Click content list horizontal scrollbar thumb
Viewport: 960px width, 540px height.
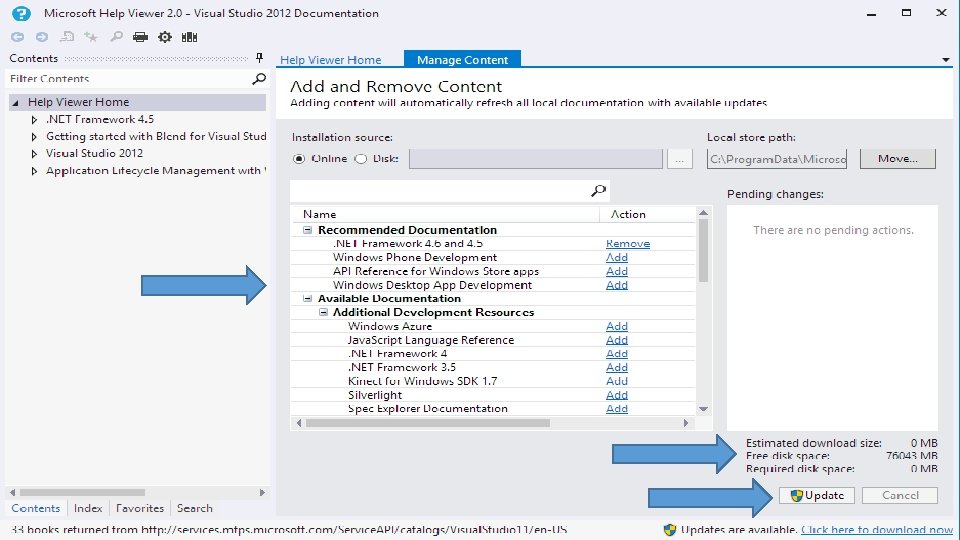[427, 423]
